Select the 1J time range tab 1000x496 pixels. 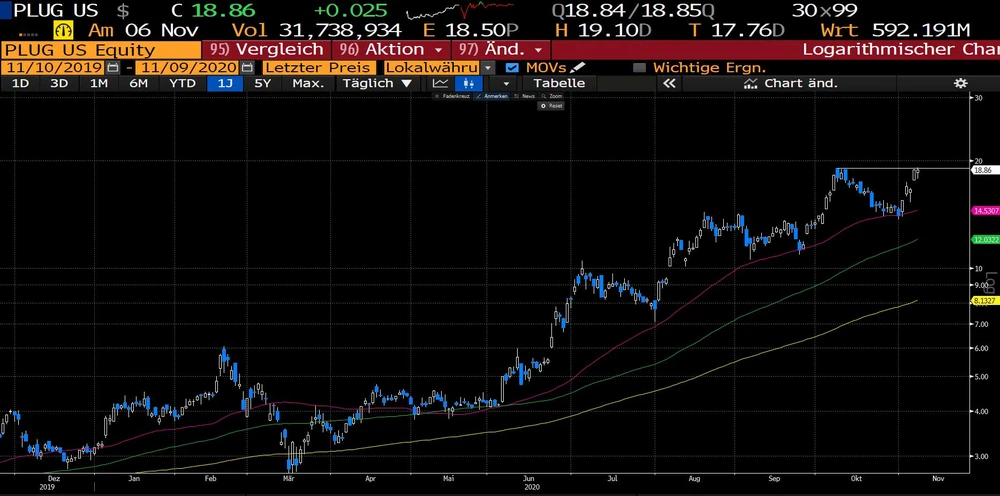click(x=224, y=84)
